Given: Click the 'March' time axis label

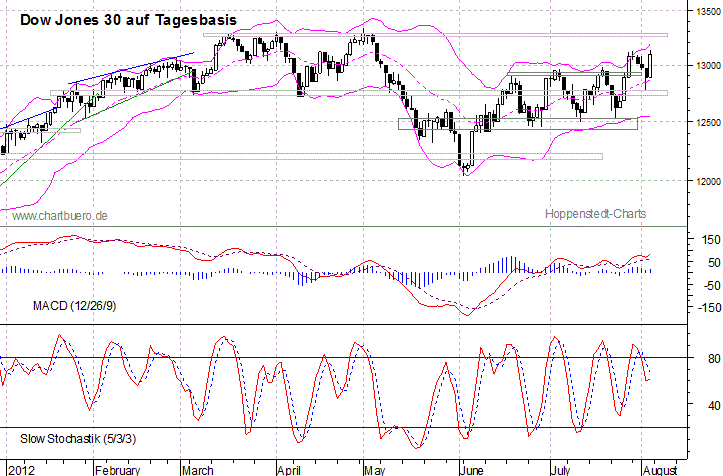Looking at the screenshot, I should (x=198, y=470).
